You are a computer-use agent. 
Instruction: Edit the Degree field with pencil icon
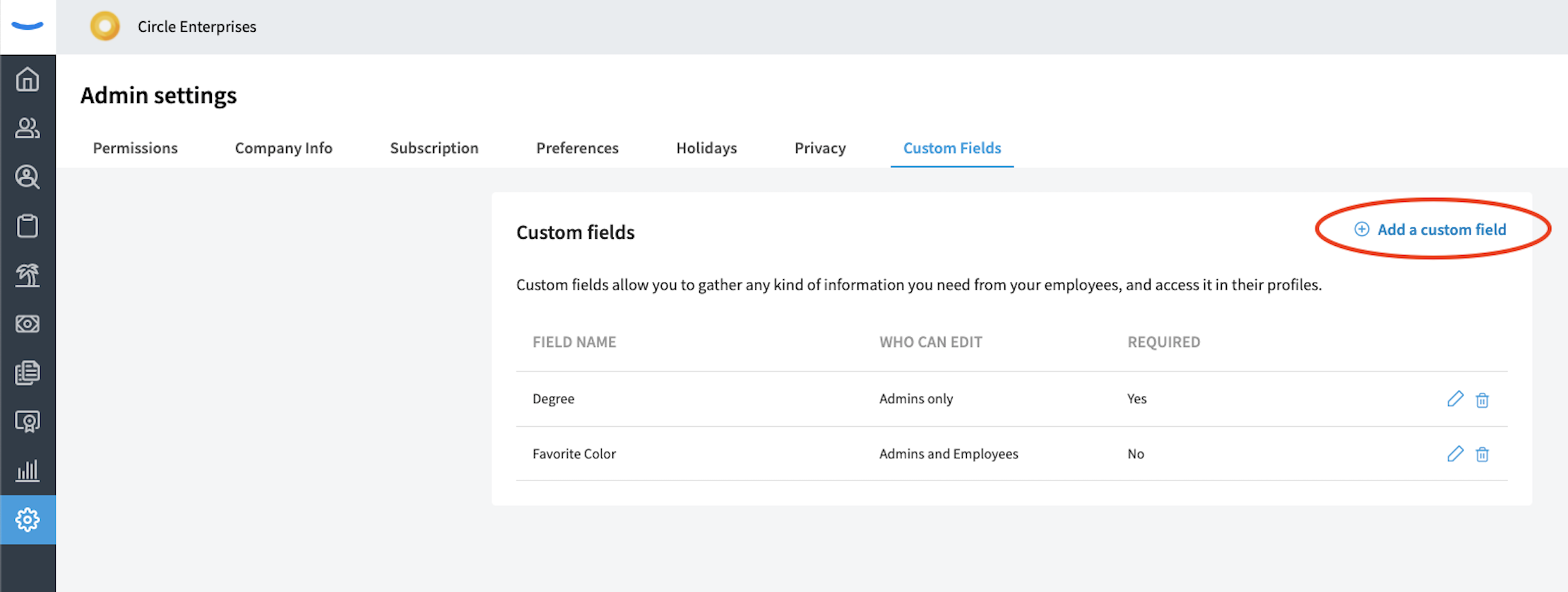click(1455, 398)
